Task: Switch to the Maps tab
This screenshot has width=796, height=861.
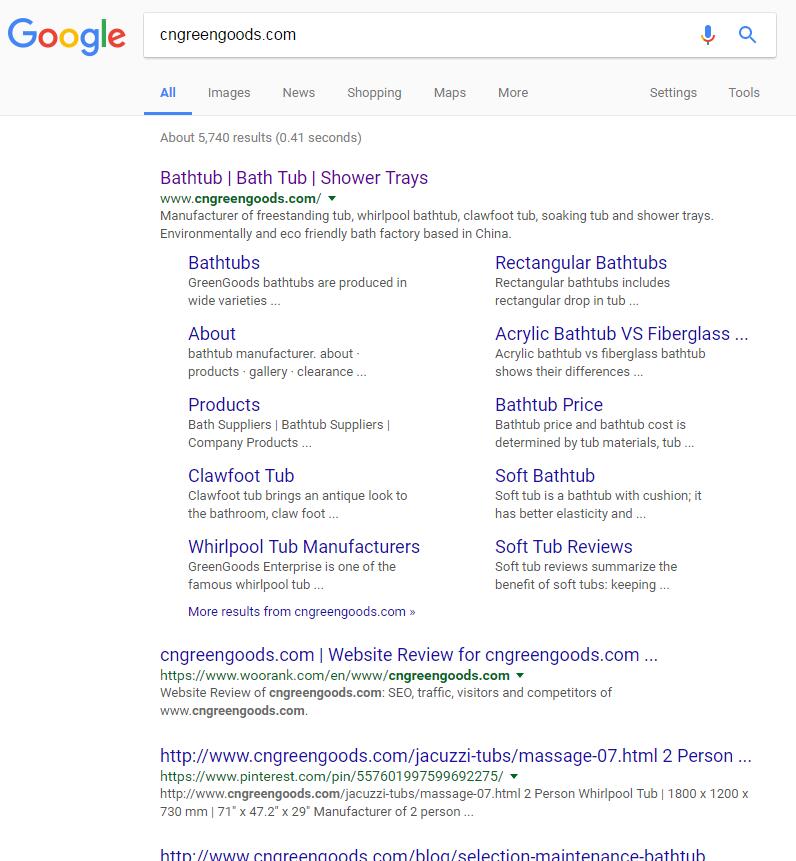Action: point(450,93)
